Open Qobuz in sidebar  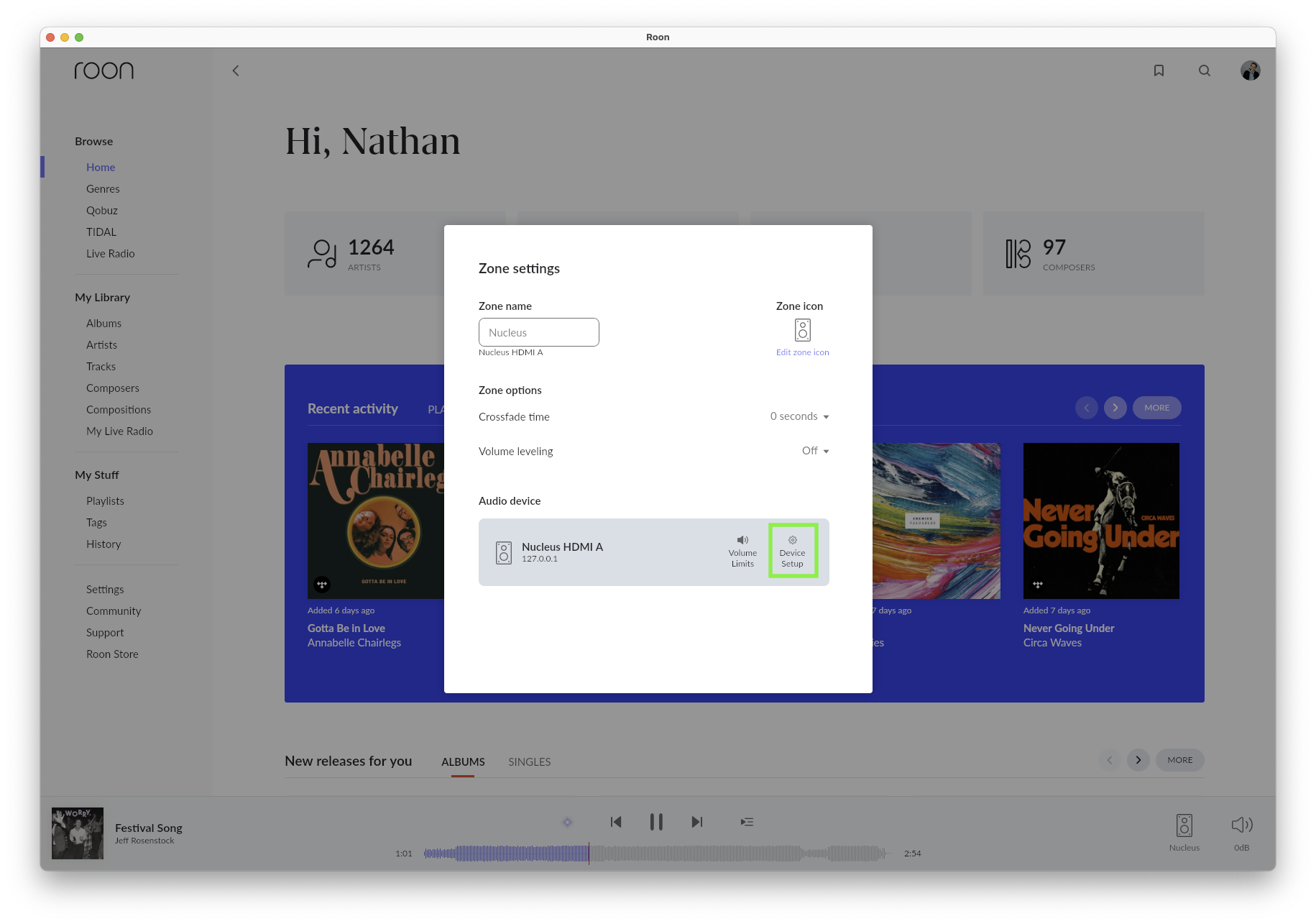pyautogui.click(x=102, y=210)
